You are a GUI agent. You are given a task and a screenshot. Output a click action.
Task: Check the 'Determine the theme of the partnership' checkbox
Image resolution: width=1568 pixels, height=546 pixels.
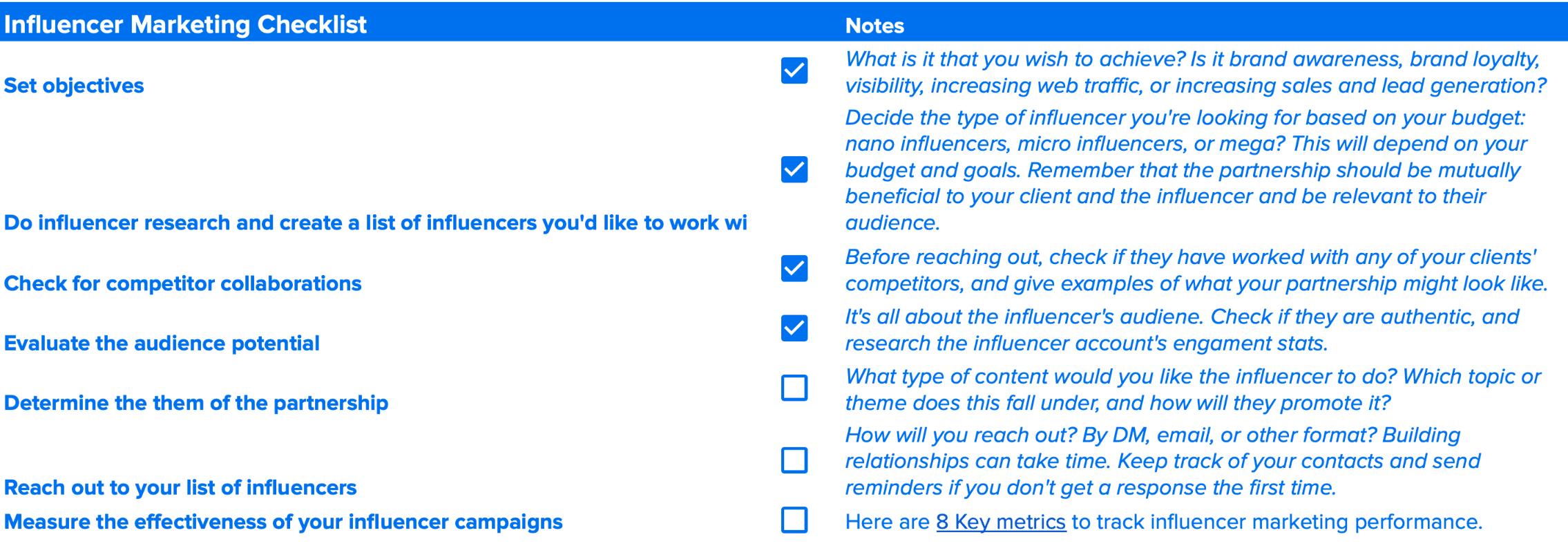[794, 388]
